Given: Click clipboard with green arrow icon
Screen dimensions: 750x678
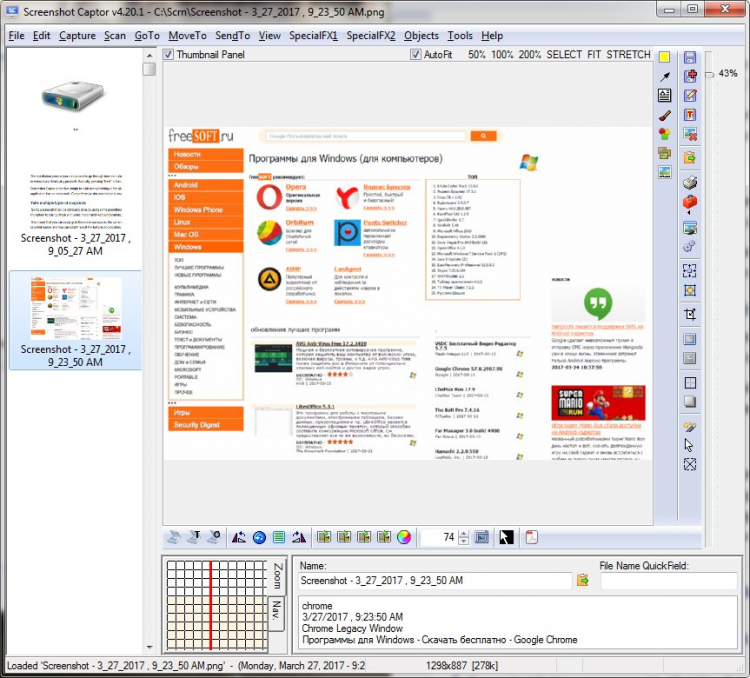Looking at the screenshot, I should coord(690,157).
